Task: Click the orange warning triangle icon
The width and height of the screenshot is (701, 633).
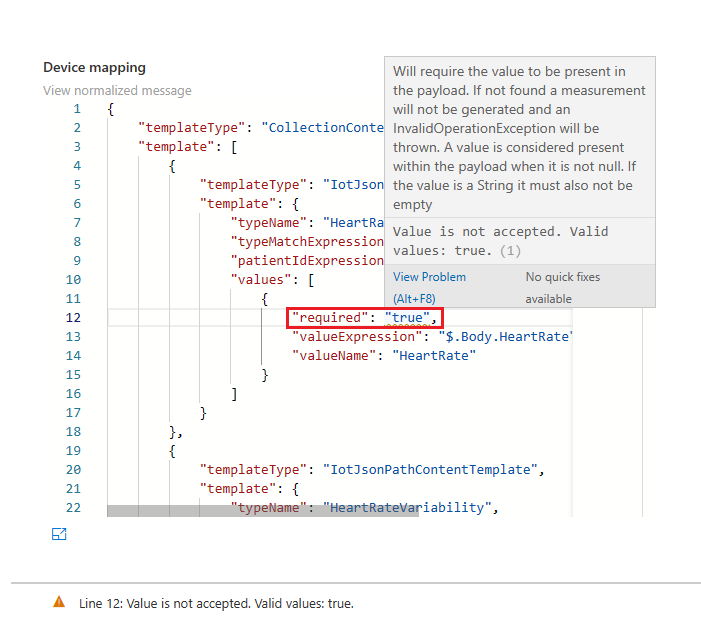Action: [59, 602]
